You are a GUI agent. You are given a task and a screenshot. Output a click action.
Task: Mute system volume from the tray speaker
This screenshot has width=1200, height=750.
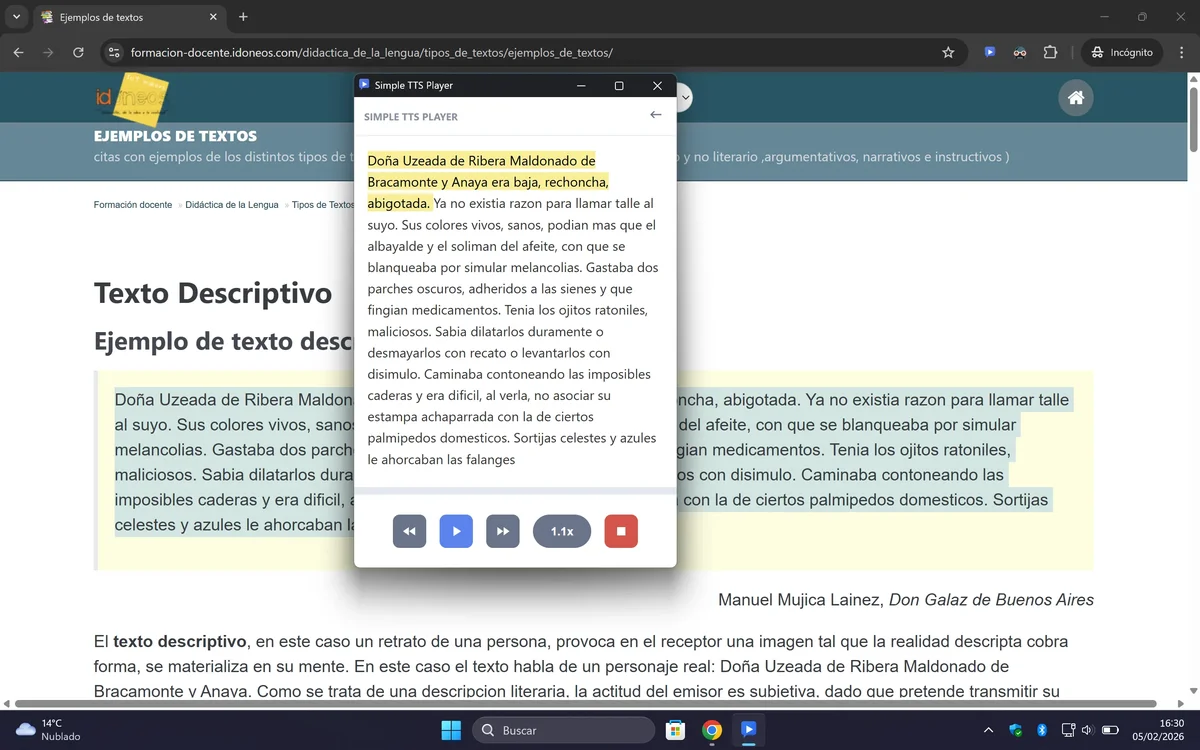coord(1090,730)
